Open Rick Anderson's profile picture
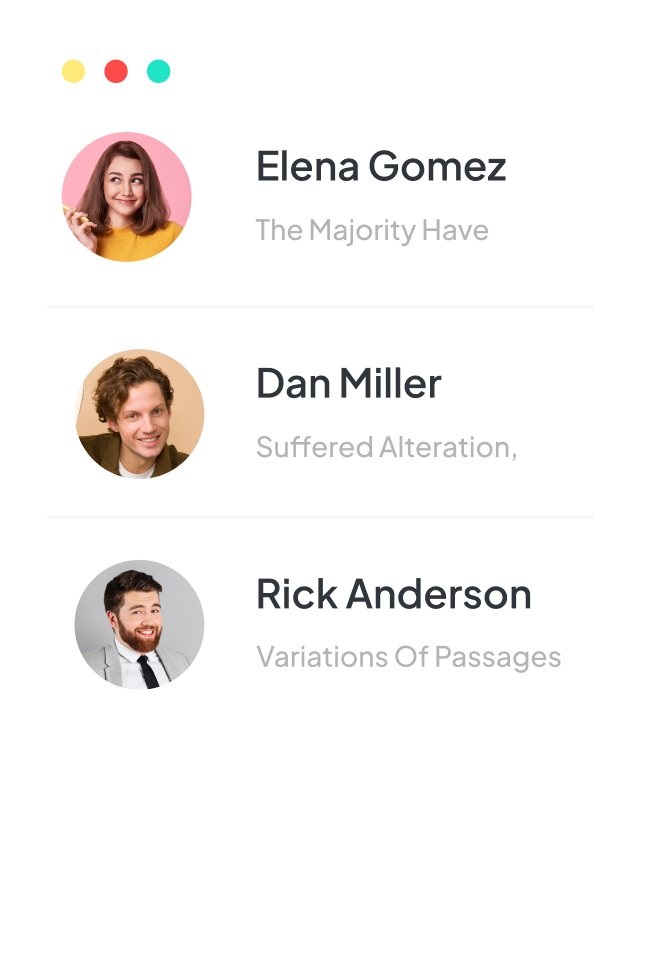Viewport: 664px width, 980px height. click(139, 623)
